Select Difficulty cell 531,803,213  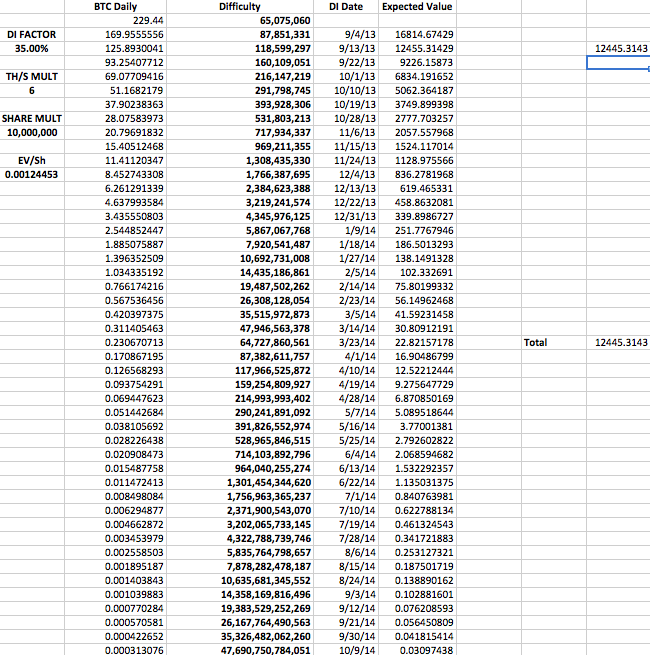coord(240,119)
